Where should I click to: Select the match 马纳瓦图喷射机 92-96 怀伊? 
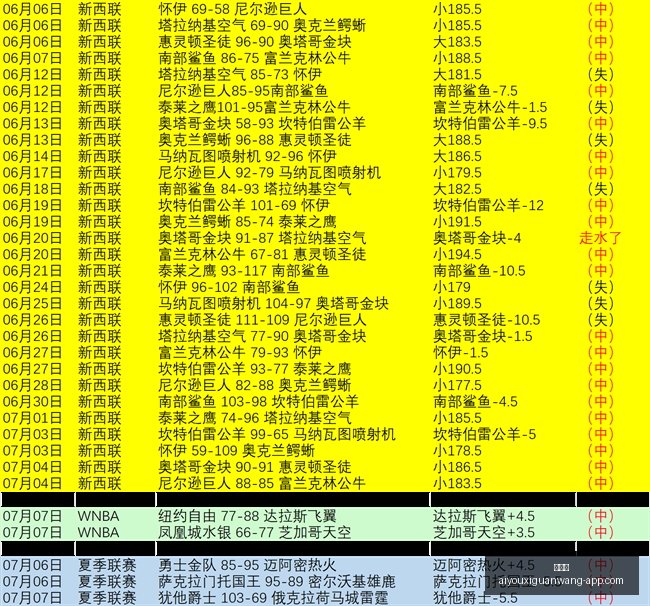coord(247,156)
